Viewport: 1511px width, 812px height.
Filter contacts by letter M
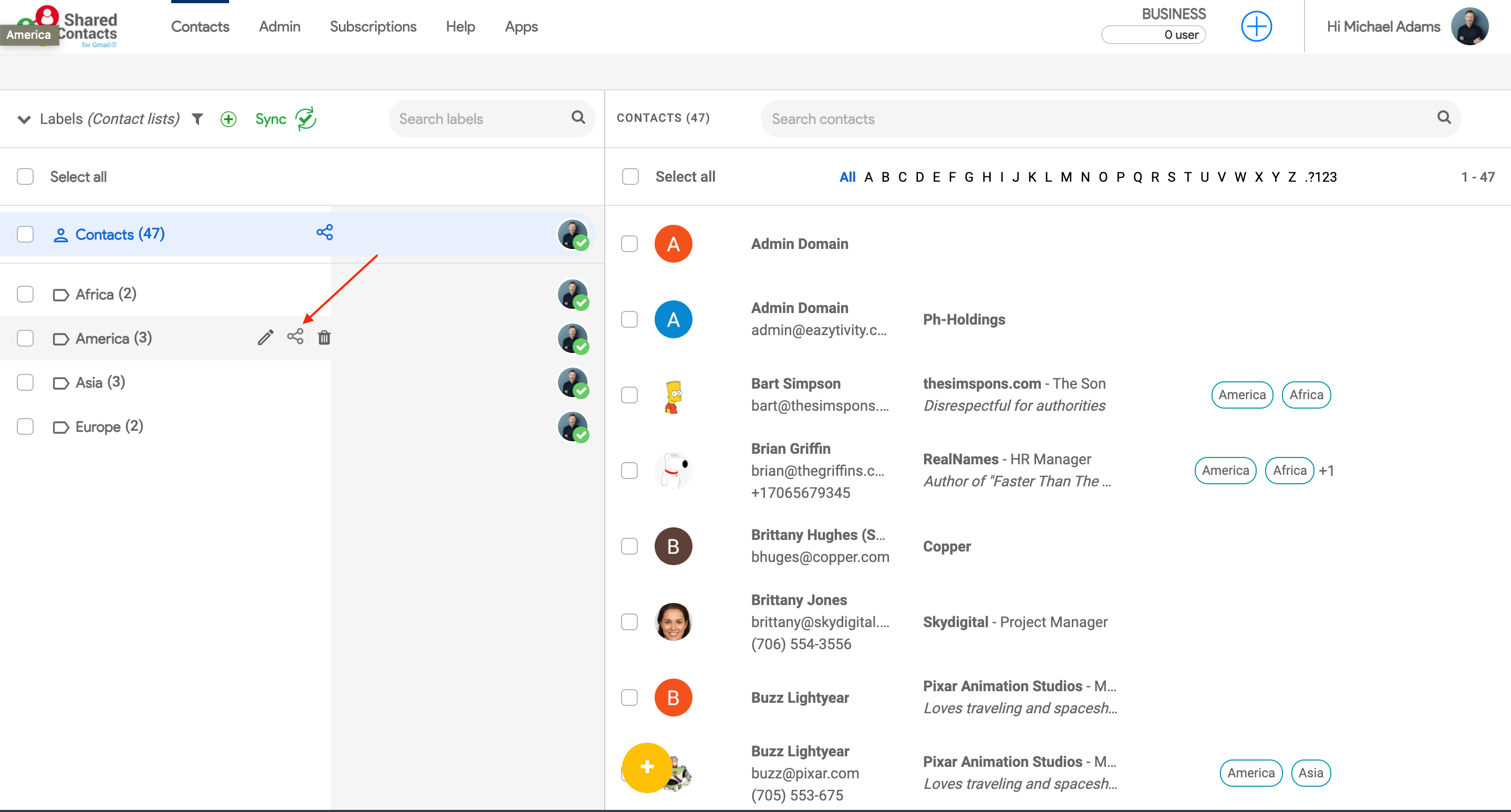coord(1066,176)
